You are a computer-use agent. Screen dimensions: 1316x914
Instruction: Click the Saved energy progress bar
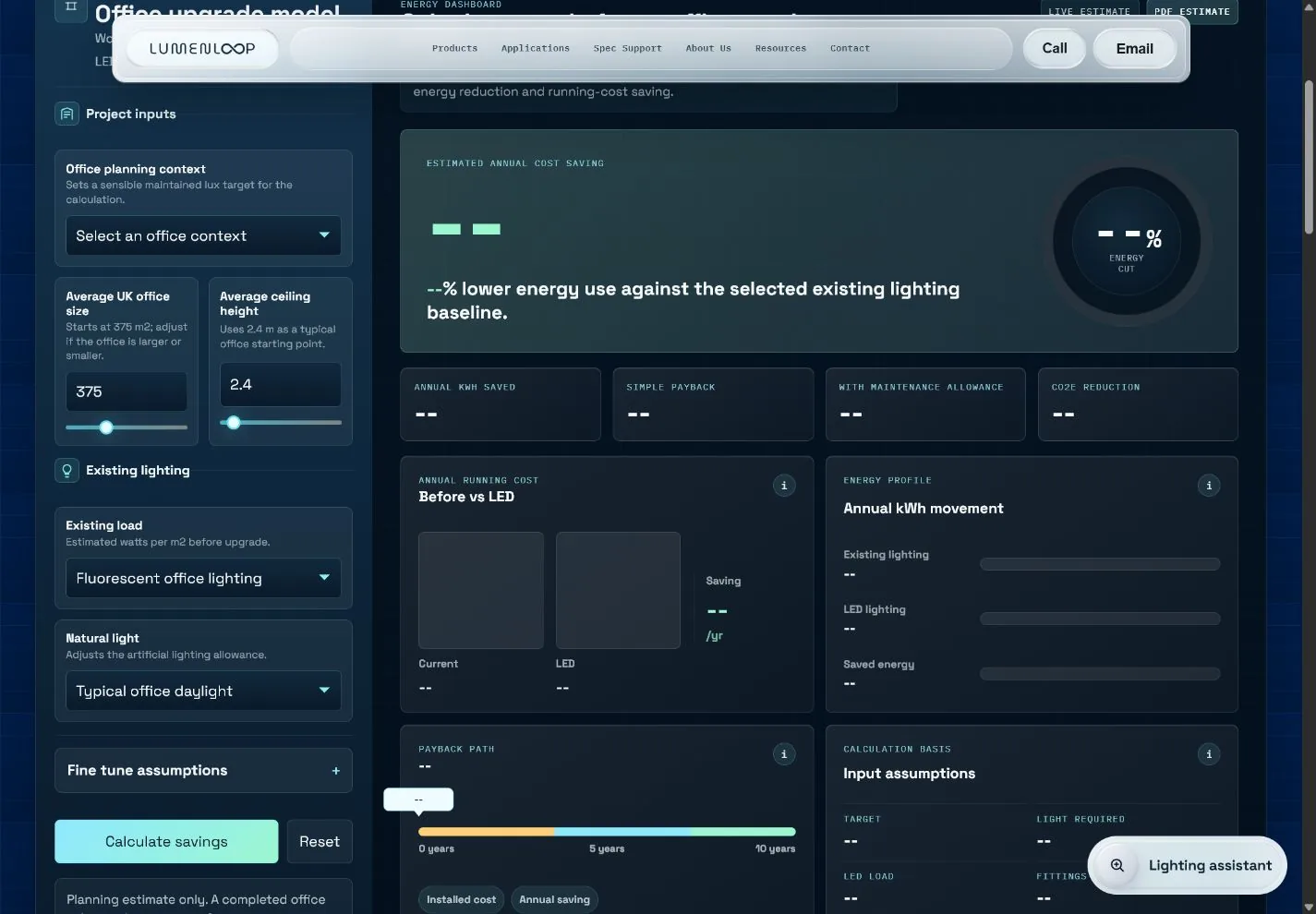[1100, 674]
